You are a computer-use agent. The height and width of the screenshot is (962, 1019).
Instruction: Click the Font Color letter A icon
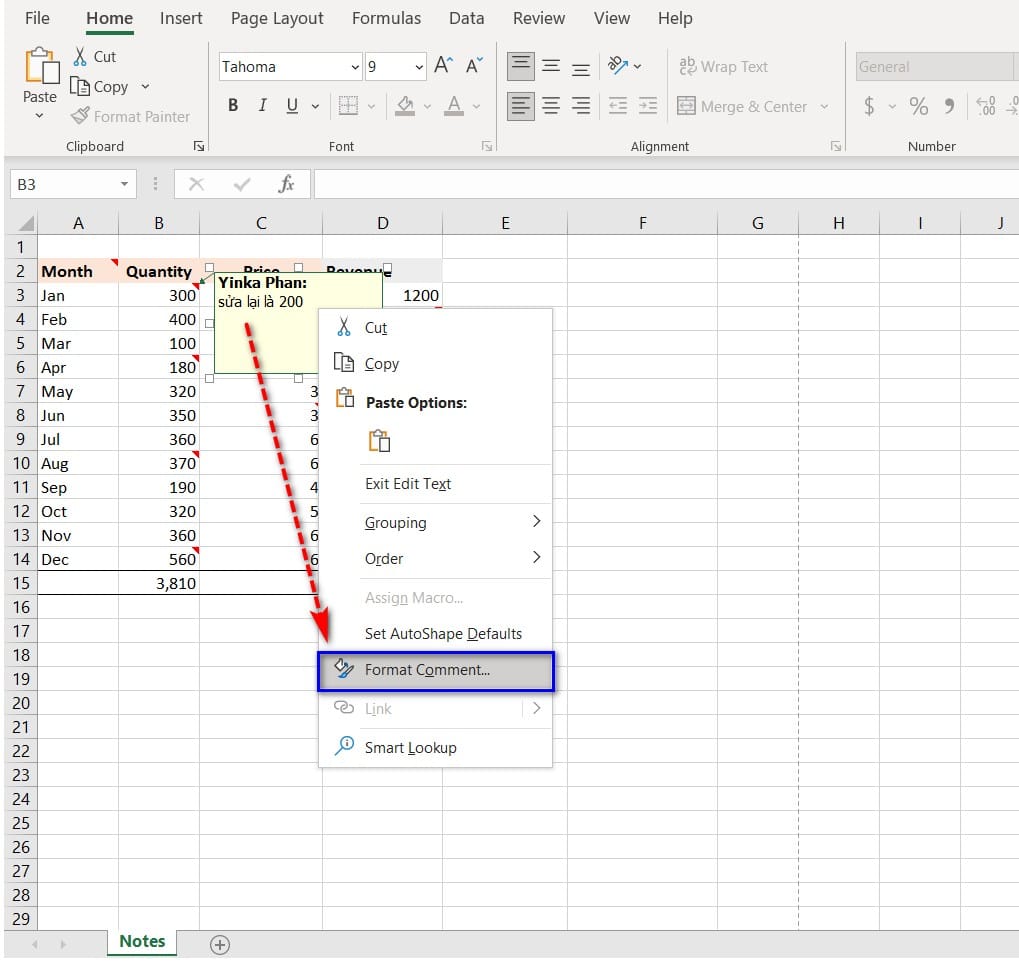[454, 106]
